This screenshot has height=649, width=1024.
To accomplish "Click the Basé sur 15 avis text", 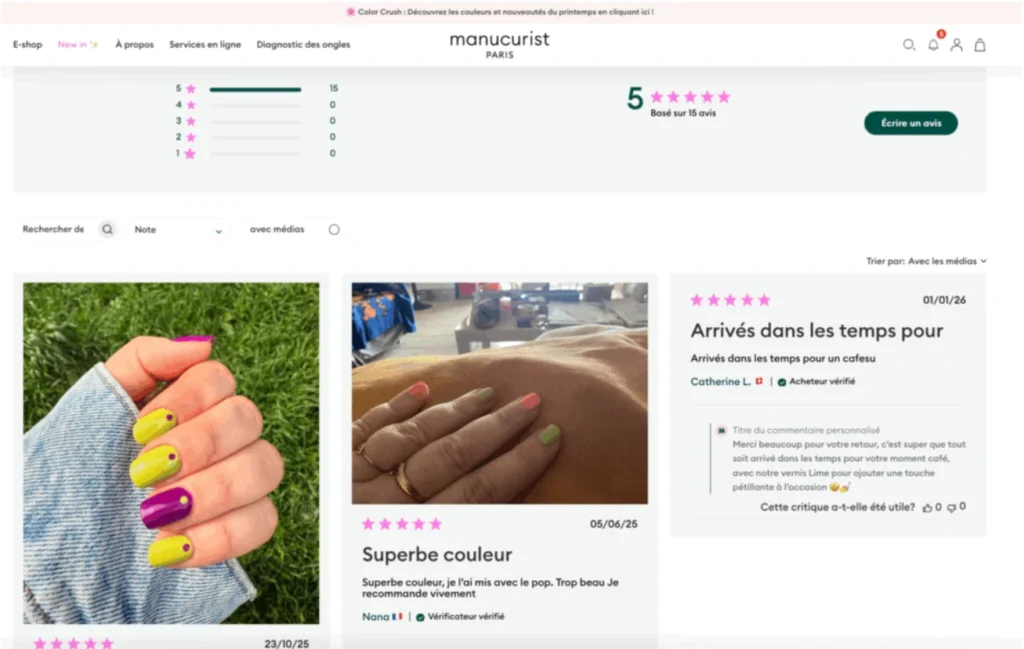I will point(683,113).
